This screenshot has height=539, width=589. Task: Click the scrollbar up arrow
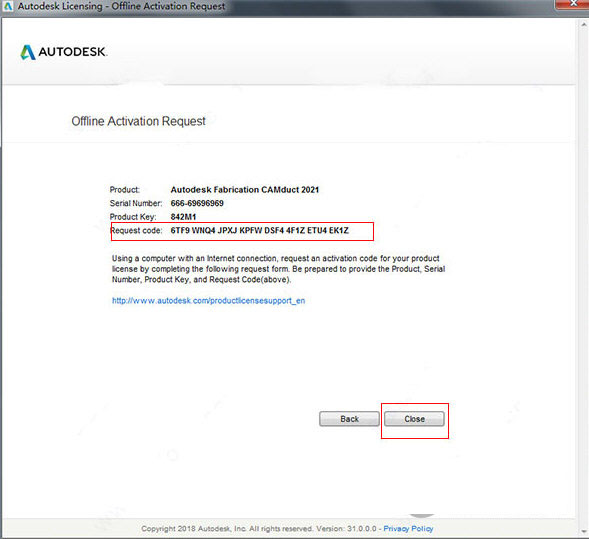(584, 24)
